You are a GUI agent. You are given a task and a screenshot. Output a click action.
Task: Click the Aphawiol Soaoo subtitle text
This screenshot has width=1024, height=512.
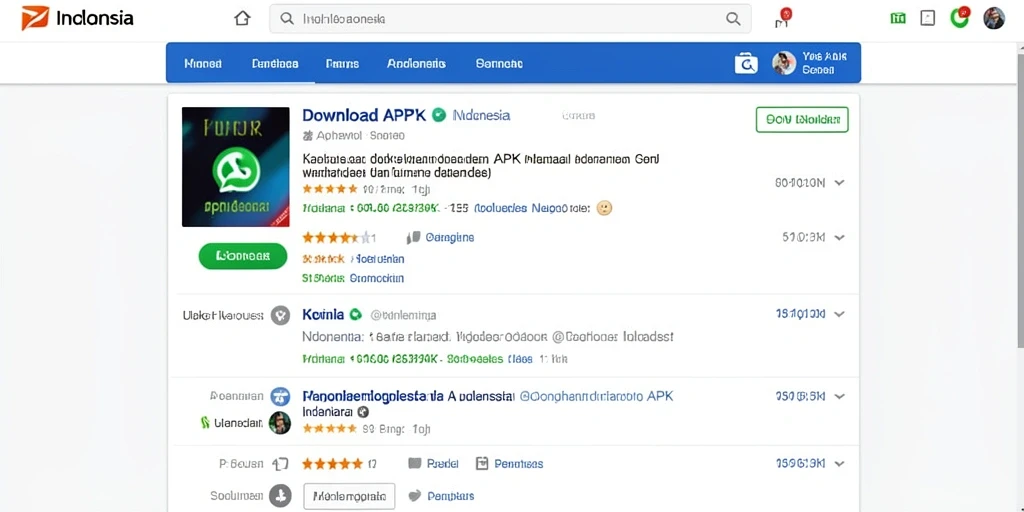click(x=360, y=136)
